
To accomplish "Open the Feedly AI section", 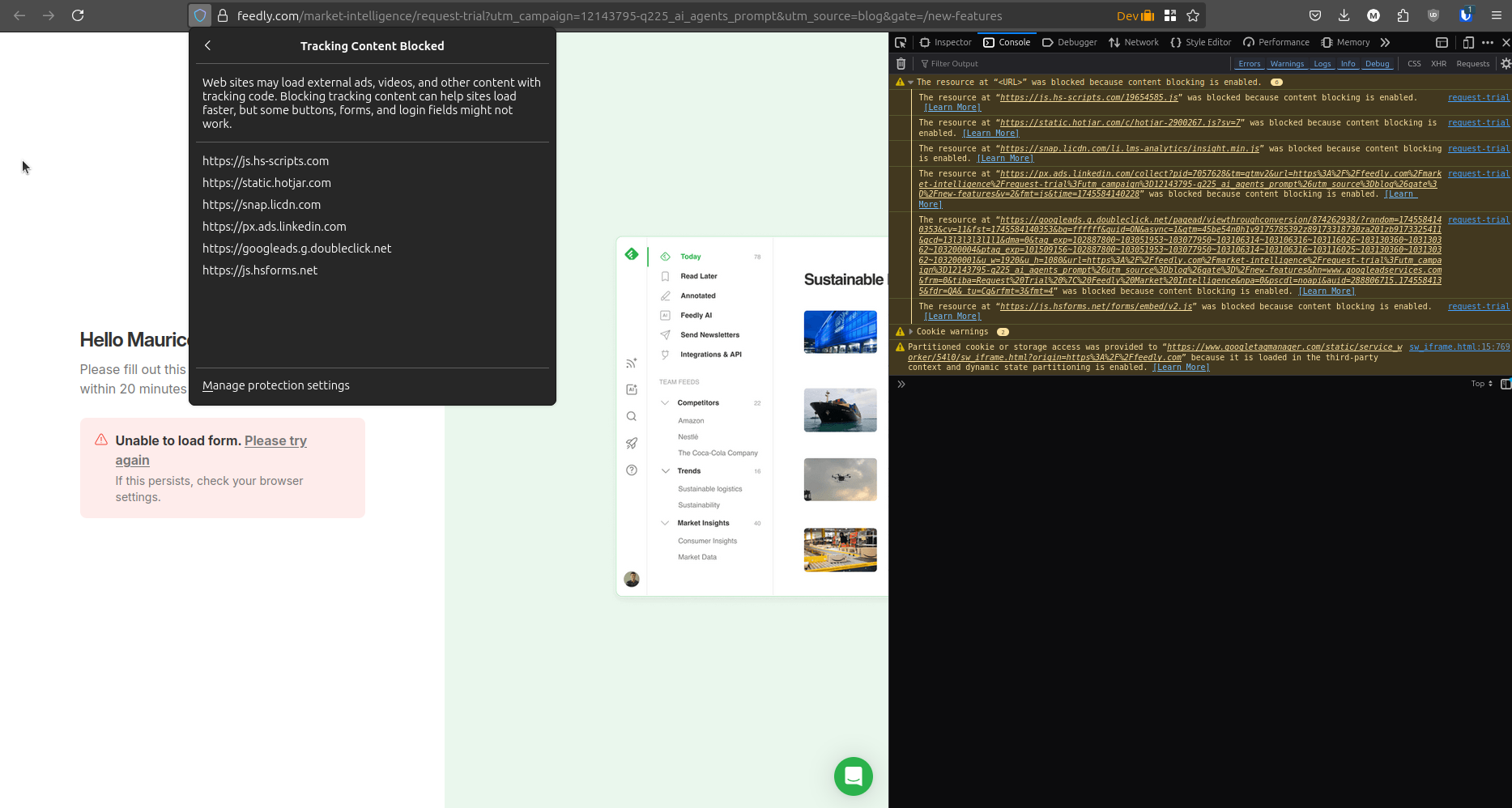I will tap(697, 315).
